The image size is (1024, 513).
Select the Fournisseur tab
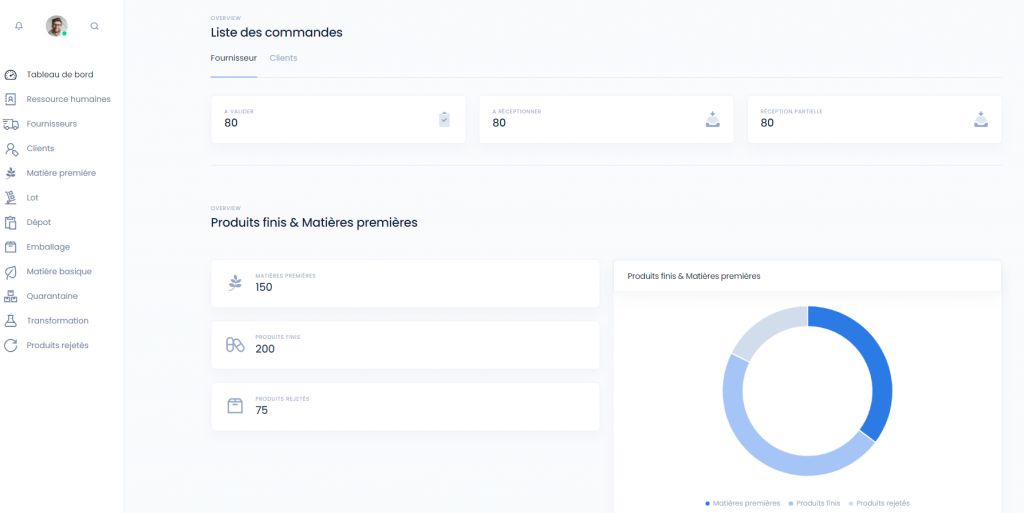[233, 58]
